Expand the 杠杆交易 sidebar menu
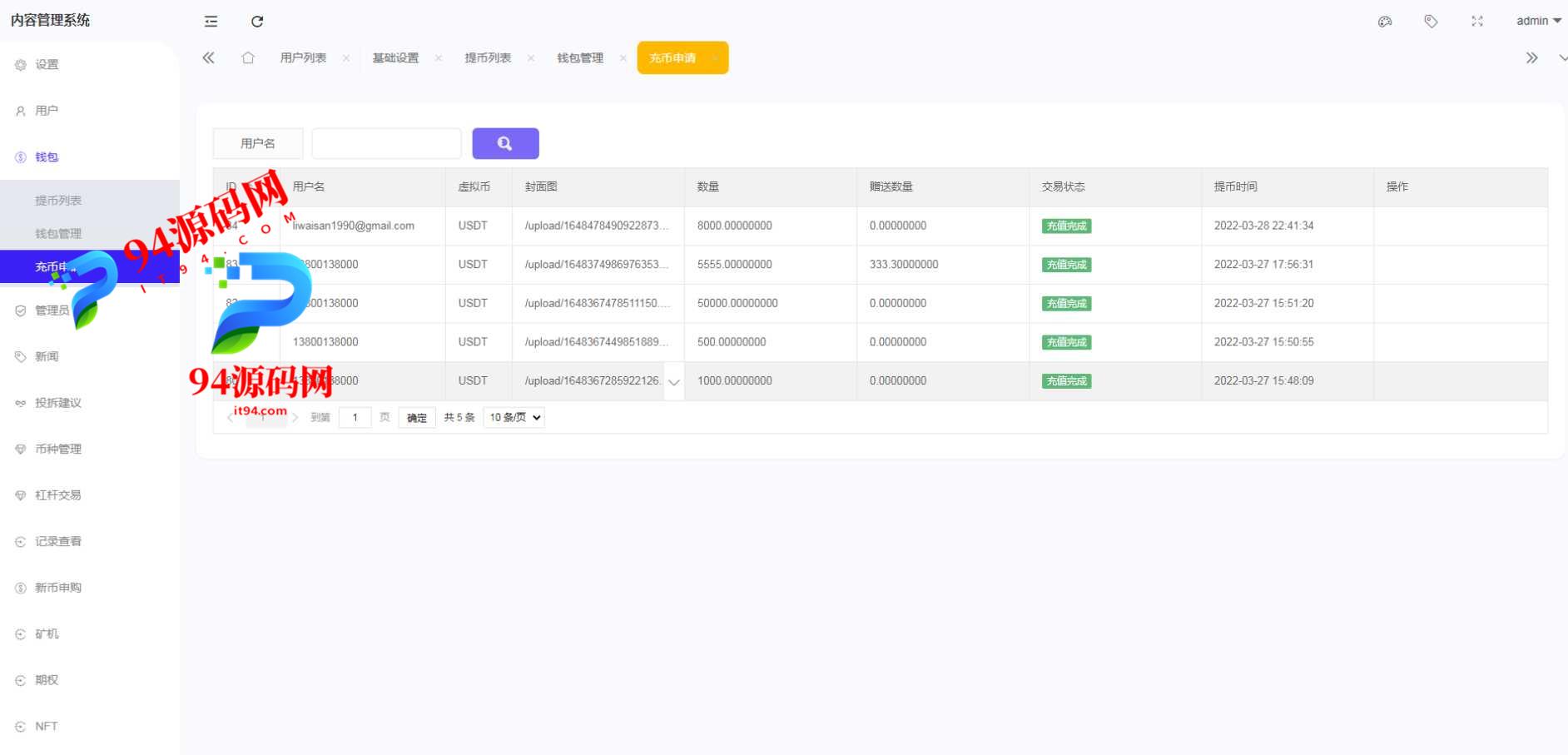This screenshot has width=1568, height=755. tap(90, 495)
